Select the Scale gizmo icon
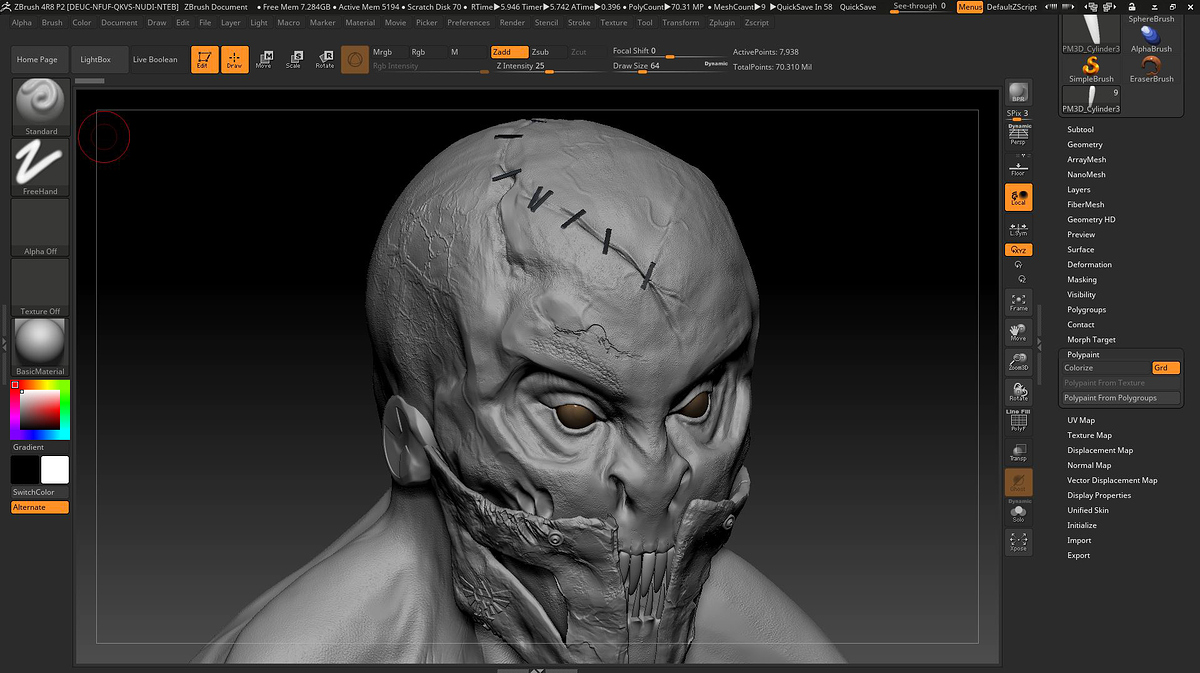 click(293, 59)
